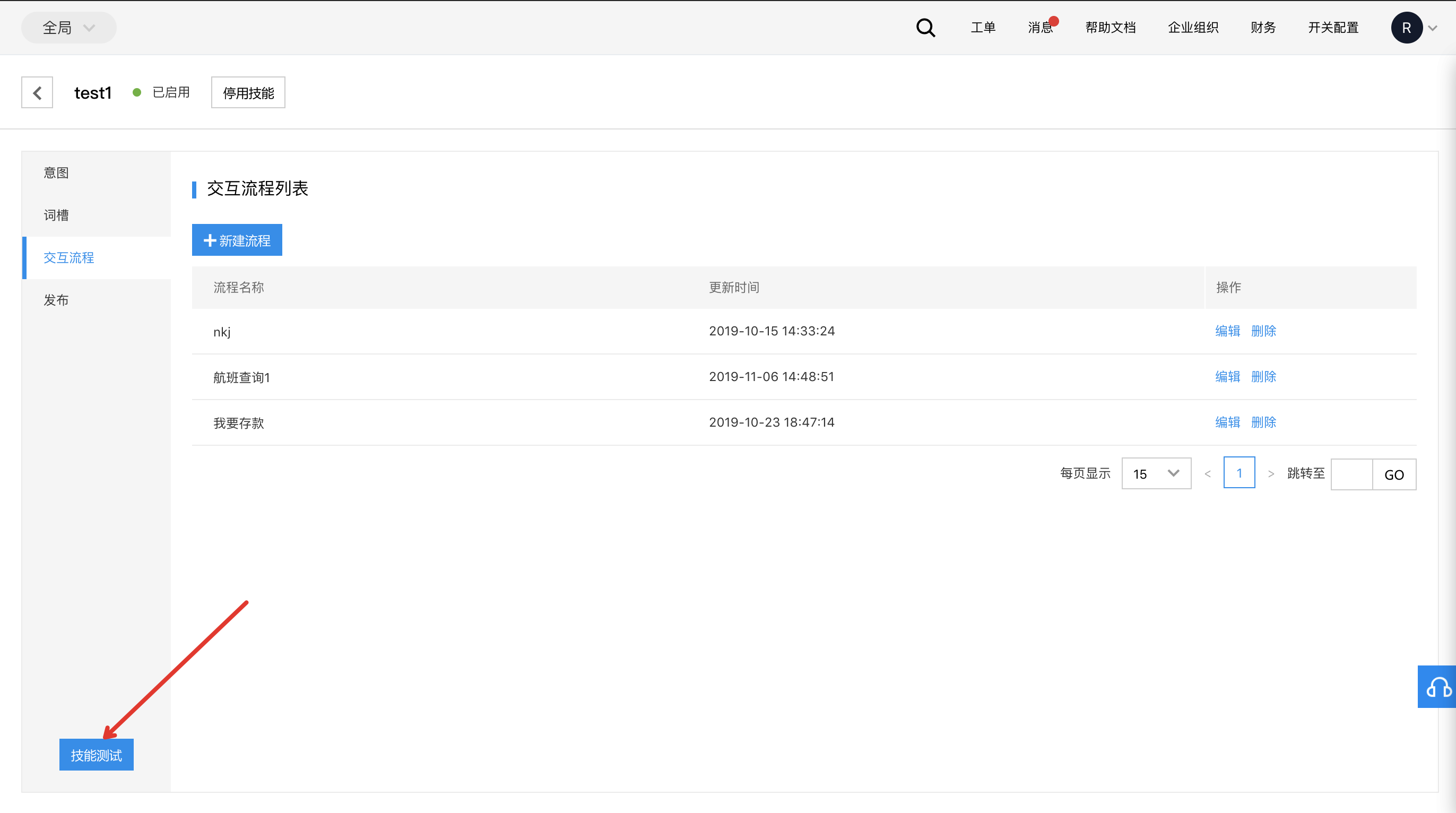Click the search magnifier icon
The width and height of the screenshot is (1456, 813).
[925, 28]
